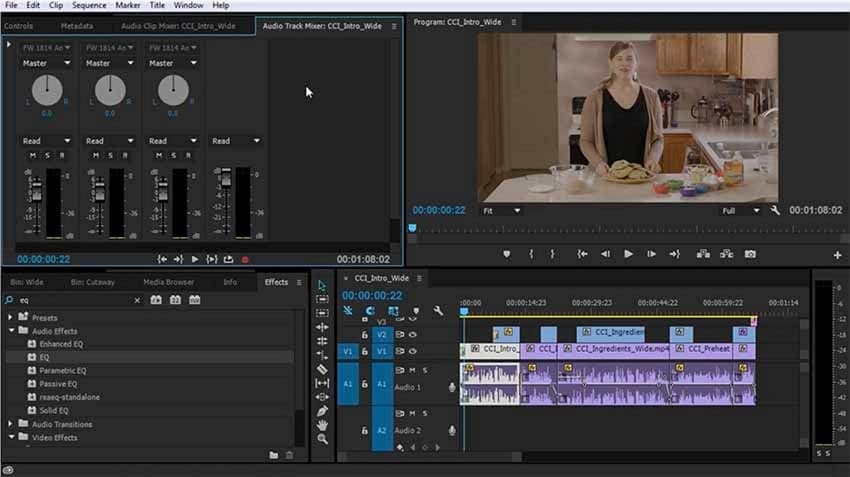
Task: Go to In point in program monitor
Action: [x=582, y=254]
